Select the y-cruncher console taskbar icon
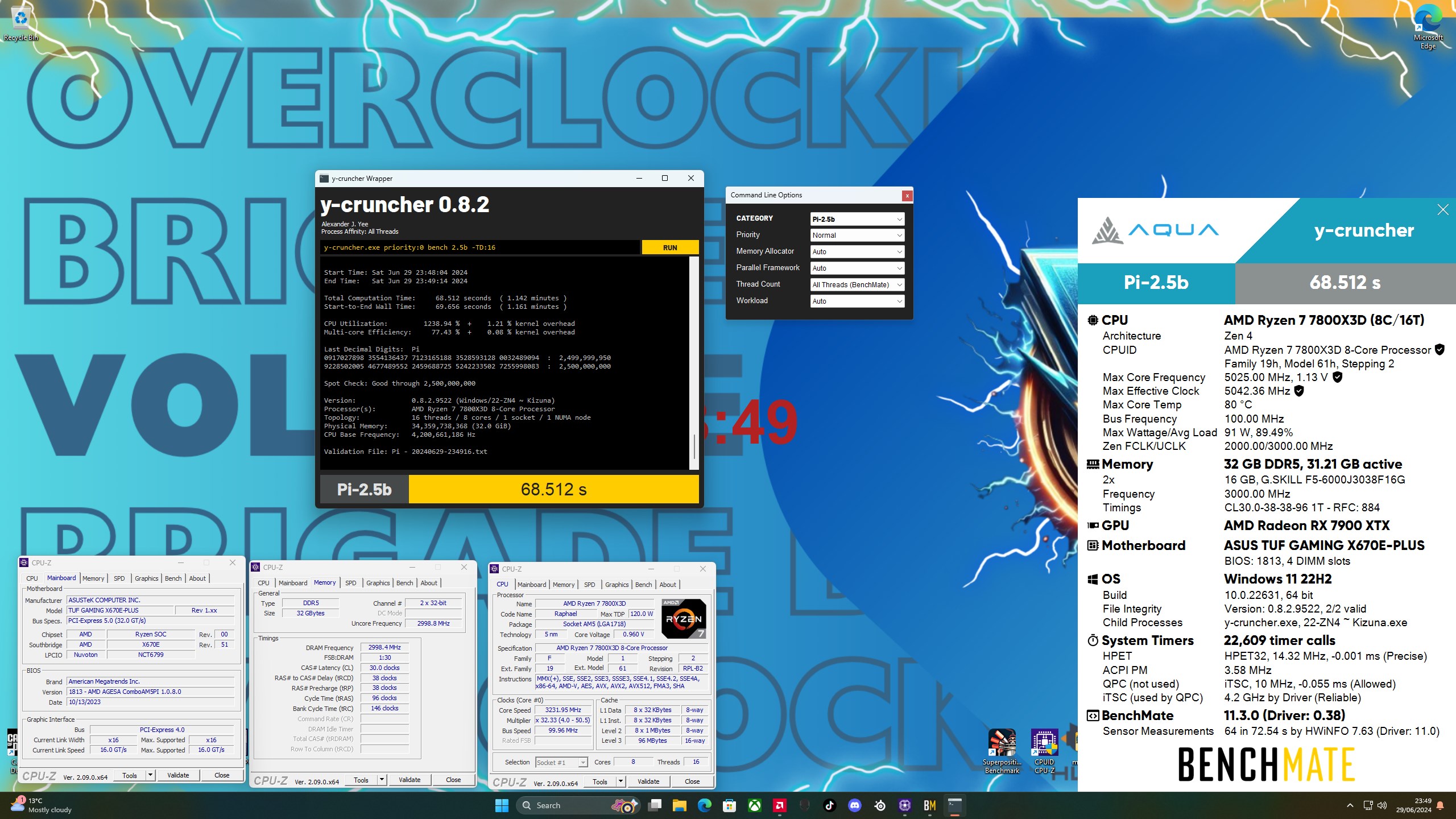 tap(955, 805)
